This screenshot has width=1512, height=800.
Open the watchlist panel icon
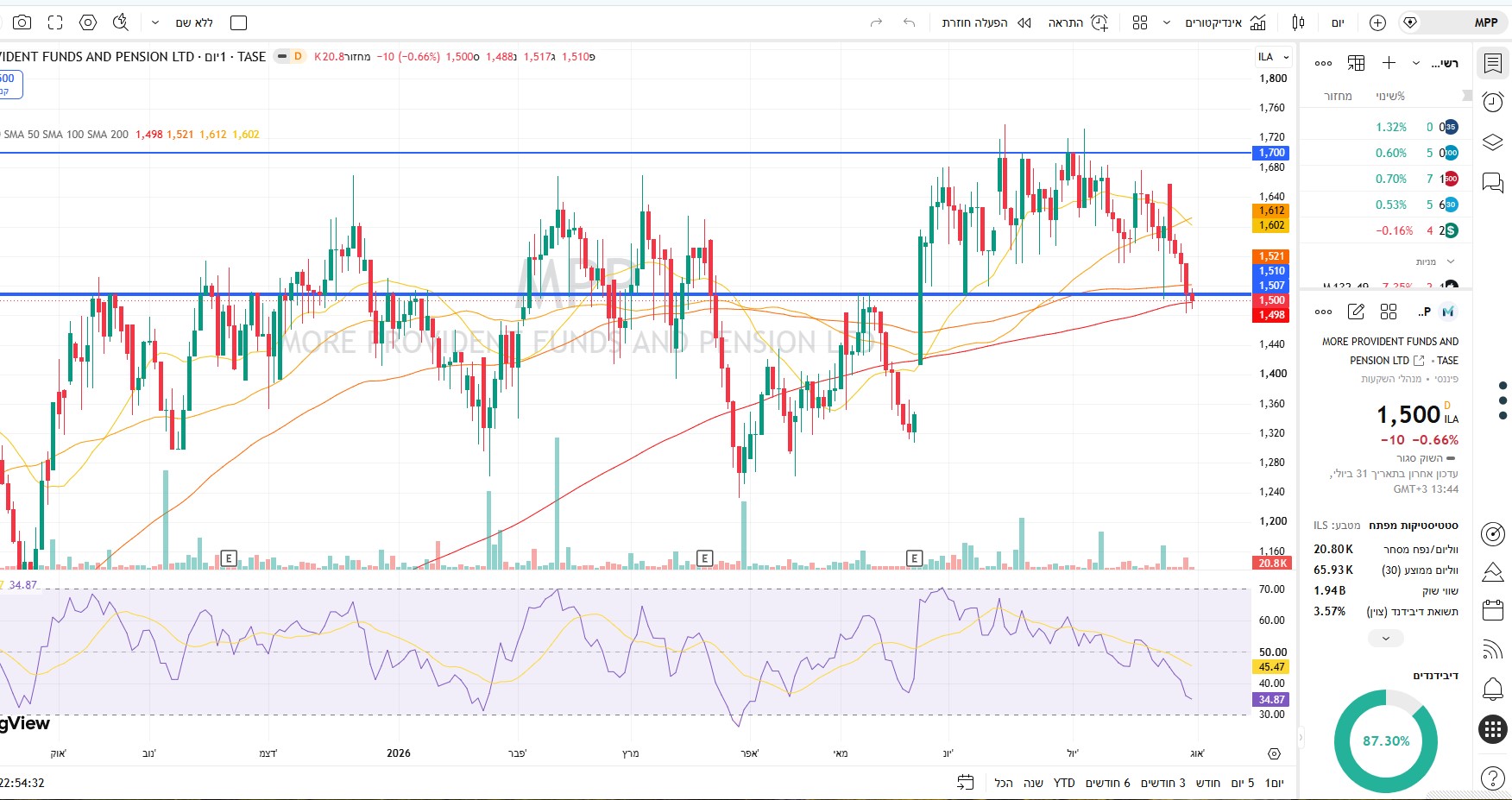pyautogui.click(x=1492, y=62)
